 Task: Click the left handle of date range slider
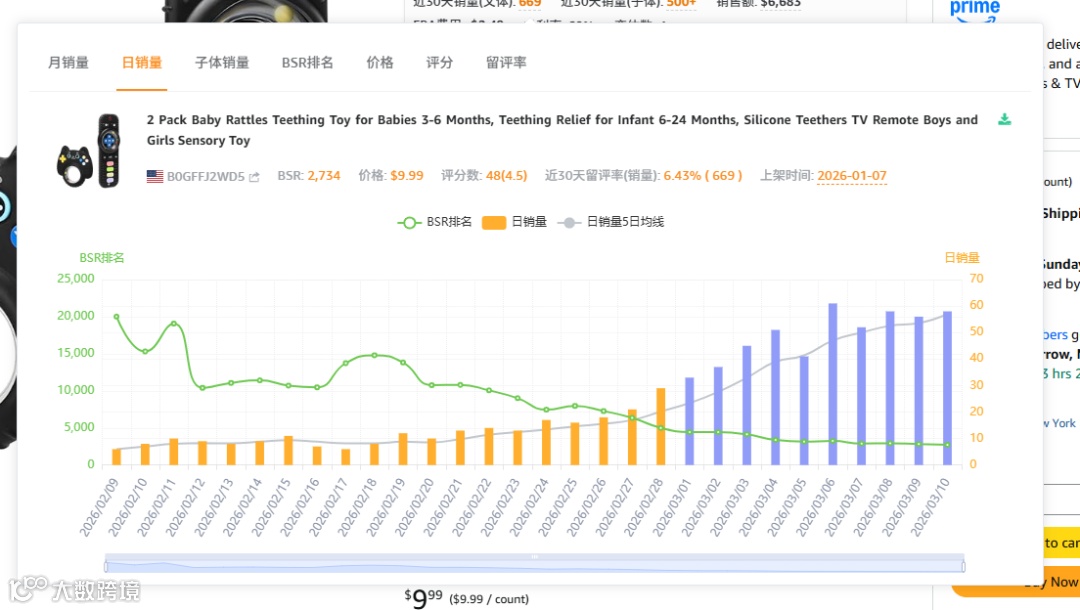106,567
